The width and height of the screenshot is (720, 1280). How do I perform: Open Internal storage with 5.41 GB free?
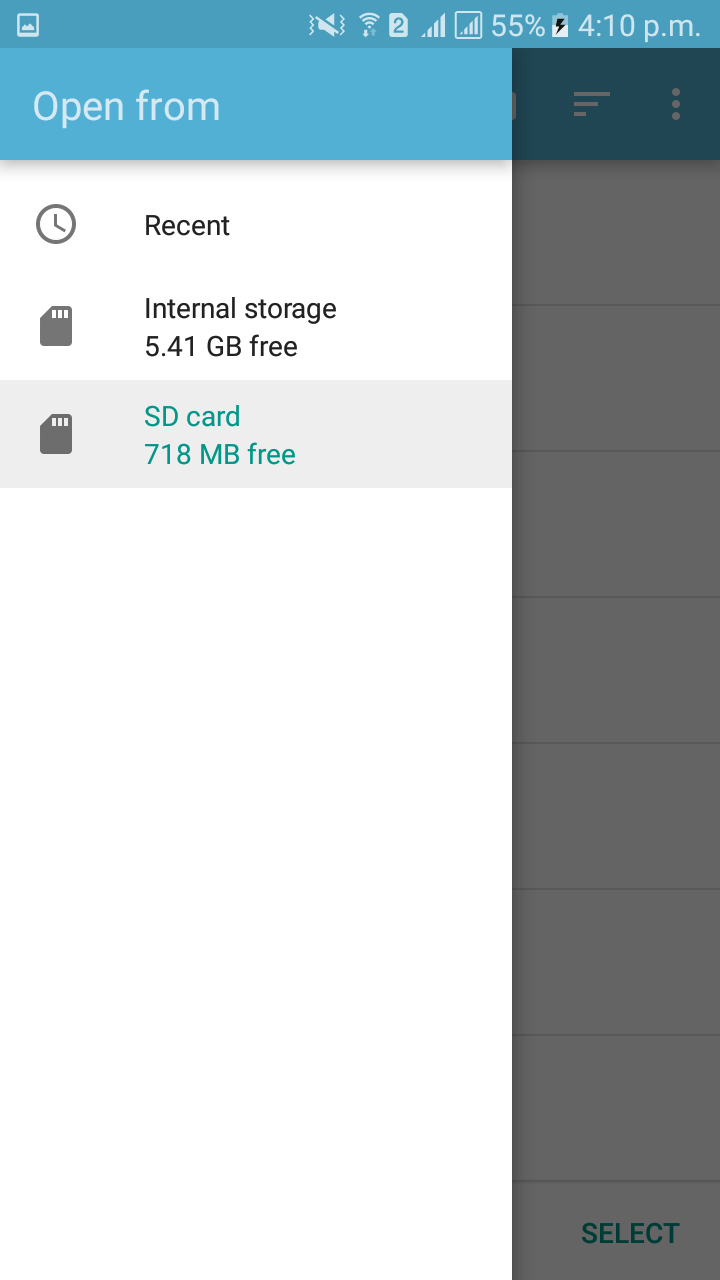pyautogui.click(x=240, y=326)
